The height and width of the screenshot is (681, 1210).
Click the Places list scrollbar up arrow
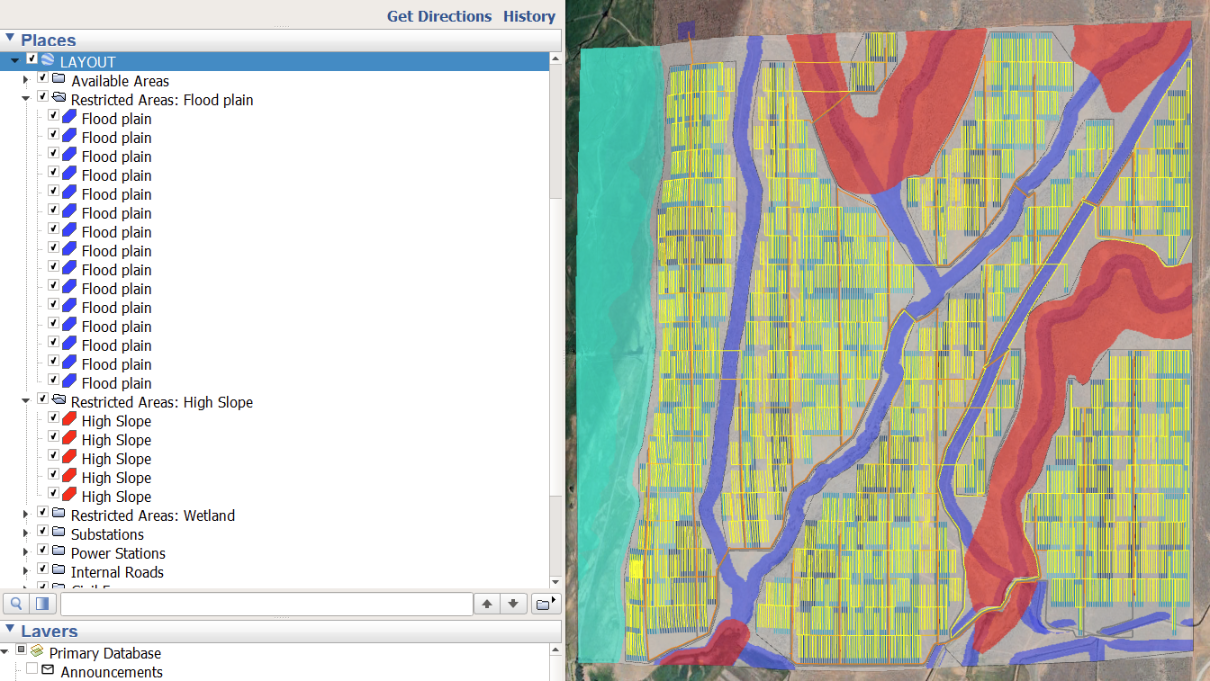(555, 60)
